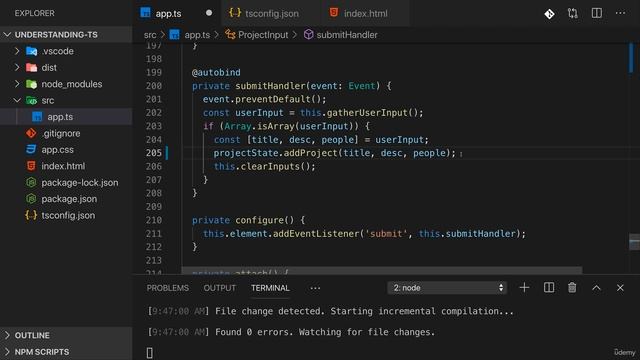Split the terminal
The width and height of the screenshot is (640, 360).
pyautogui.click(x=549, y=288)
